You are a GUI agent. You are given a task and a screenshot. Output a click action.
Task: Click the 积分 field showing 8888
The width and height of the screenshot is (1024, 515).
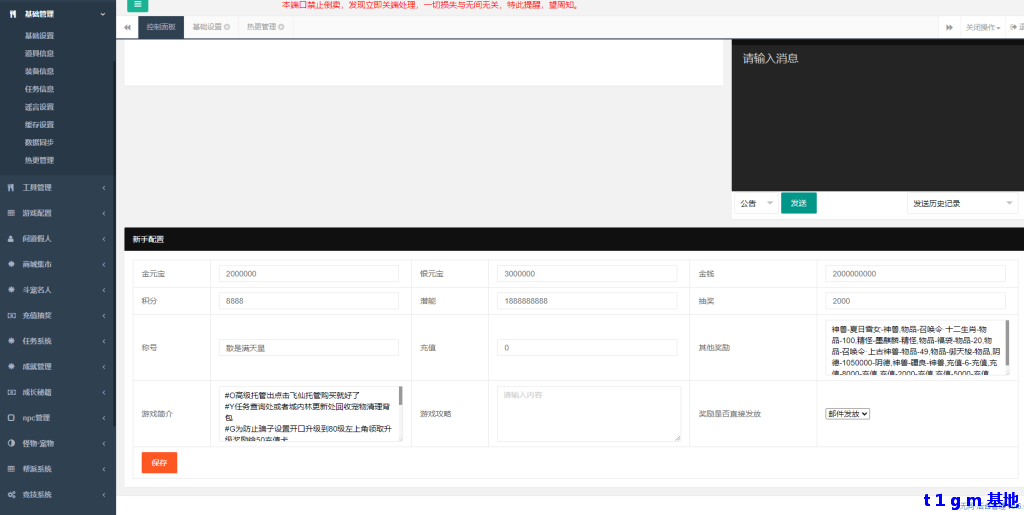(x=309, y=301)
